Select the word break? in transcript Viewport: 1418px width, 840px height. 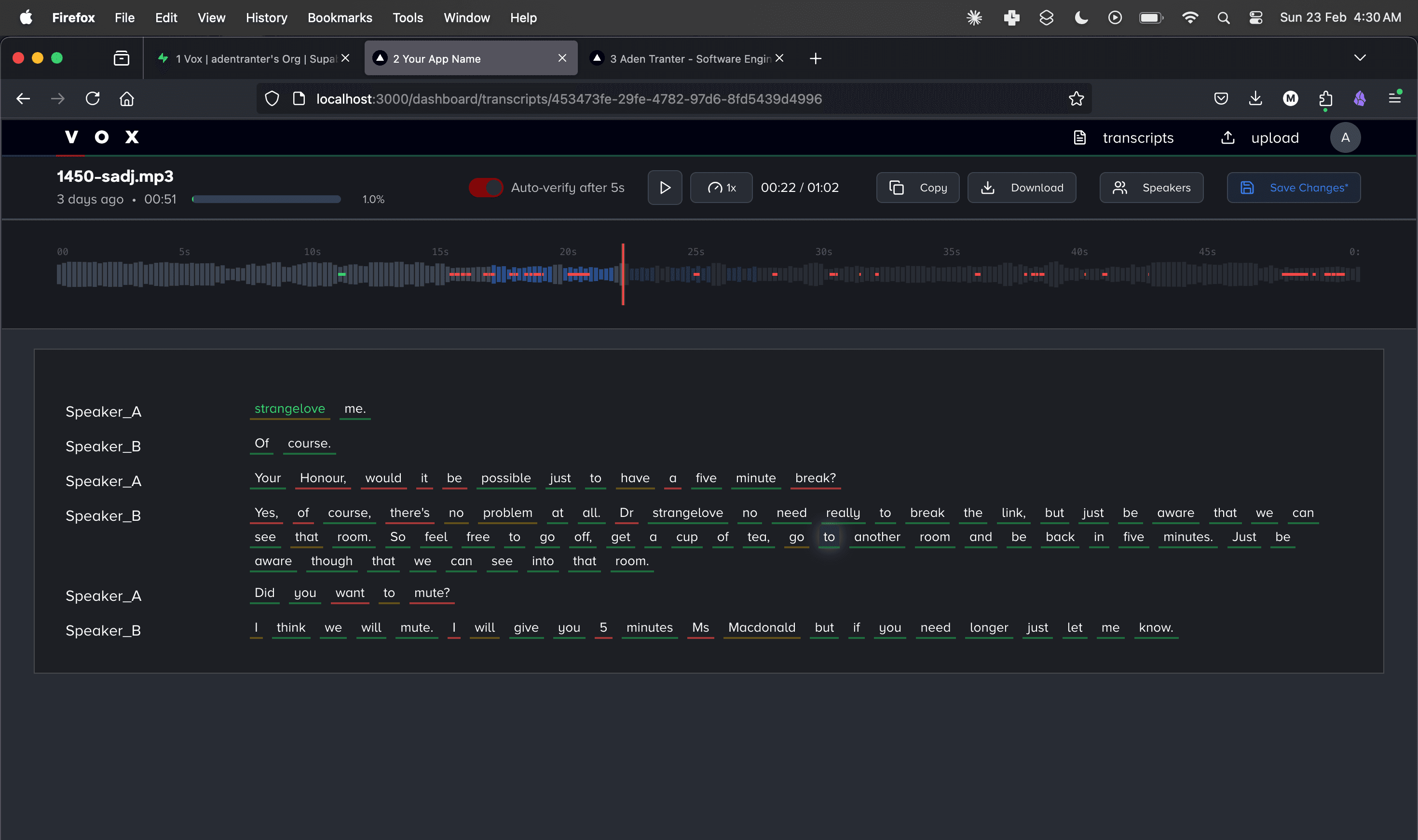[815, 478]
